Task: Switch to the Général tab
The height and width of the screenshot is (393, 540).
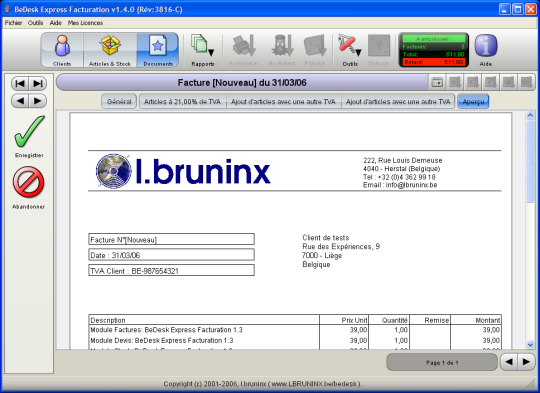Action: pyautogui.click(x=119, y=102)
